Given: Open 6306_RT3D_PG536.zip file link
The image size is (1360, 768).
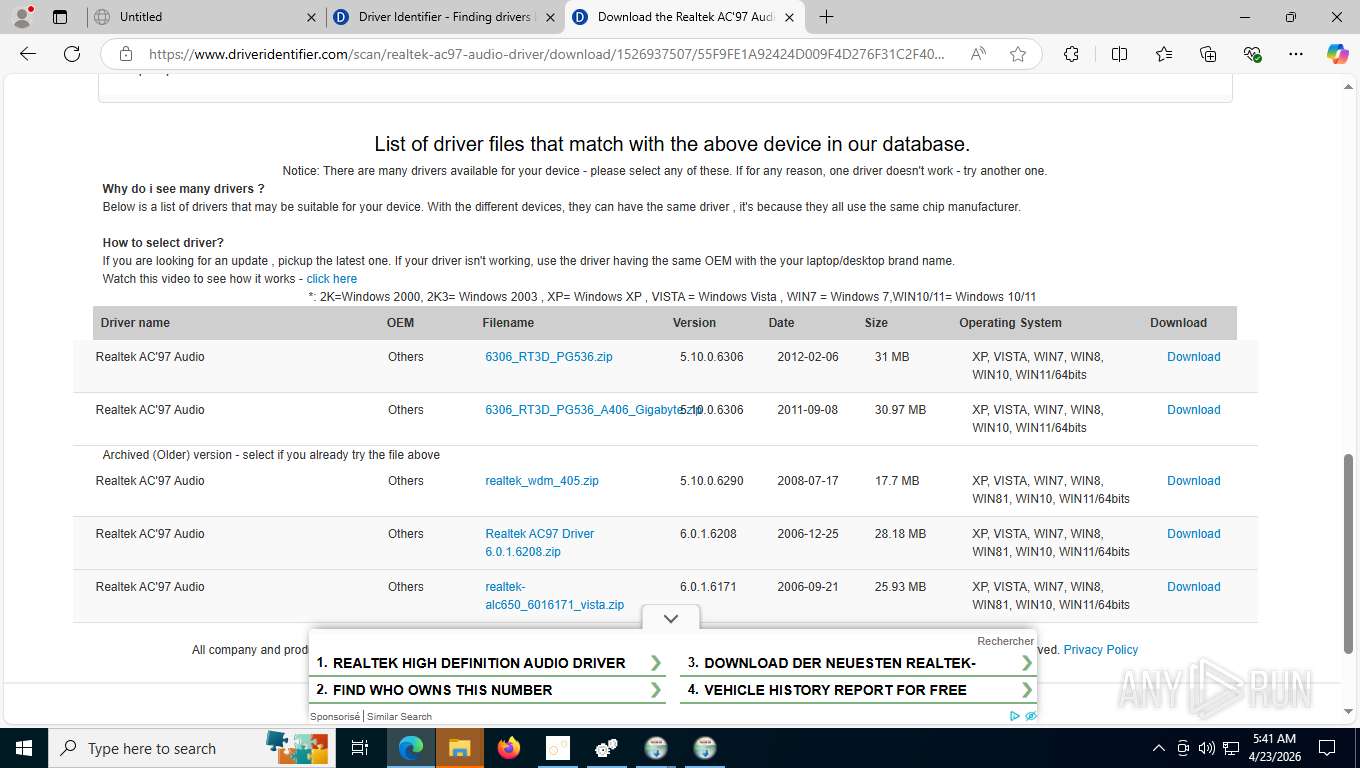Looking at the screenshot, I should pyautogui.click(x=549, y=357).
